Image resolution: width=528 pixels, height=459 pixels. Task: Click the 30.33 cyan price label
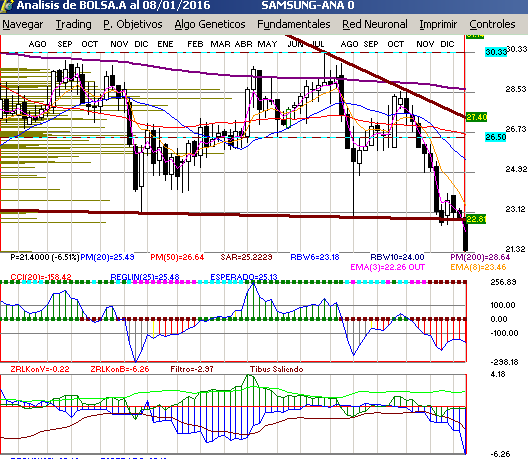496,52
